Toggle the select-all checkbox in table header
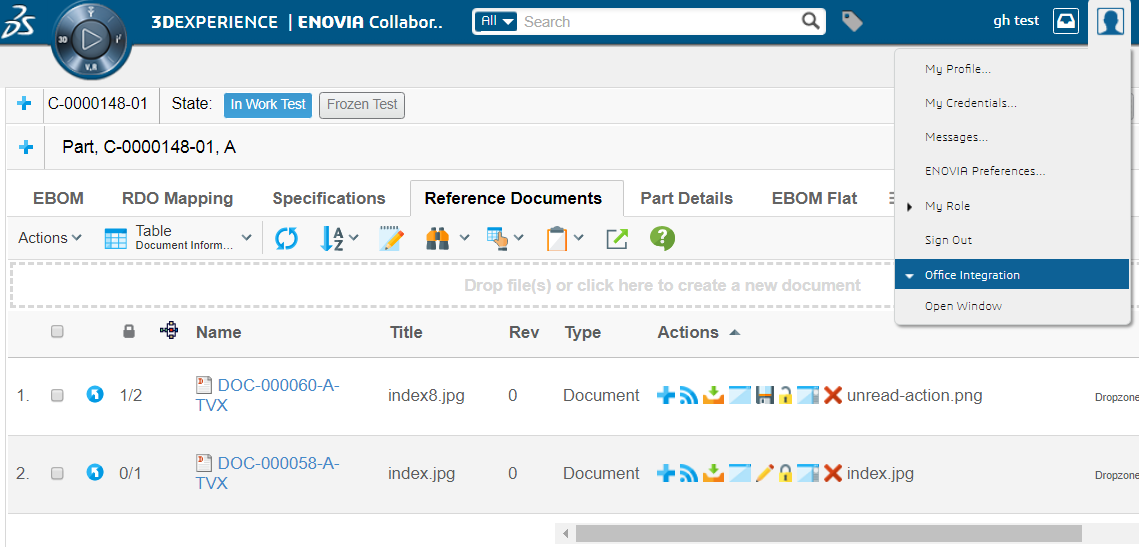This screenshot has width=1139, height=547. point(57,332)
